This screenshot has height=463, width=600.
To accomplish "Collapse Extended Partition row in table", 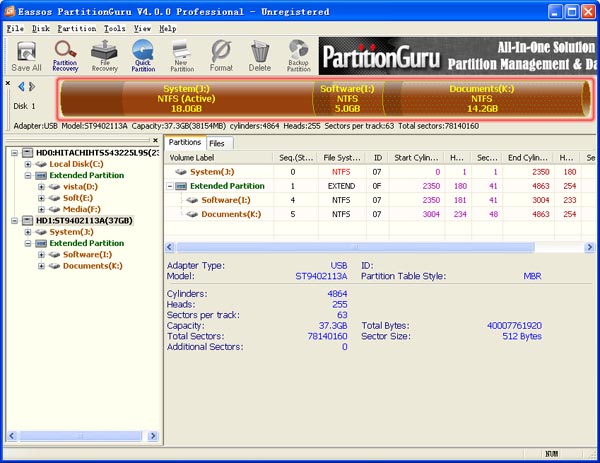I will click(170, 186).
